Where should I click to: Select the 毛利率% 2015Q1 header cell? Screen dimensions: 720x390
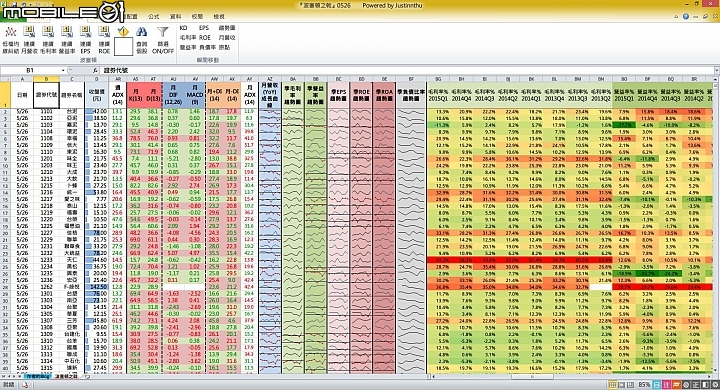[x=438, y=95]
